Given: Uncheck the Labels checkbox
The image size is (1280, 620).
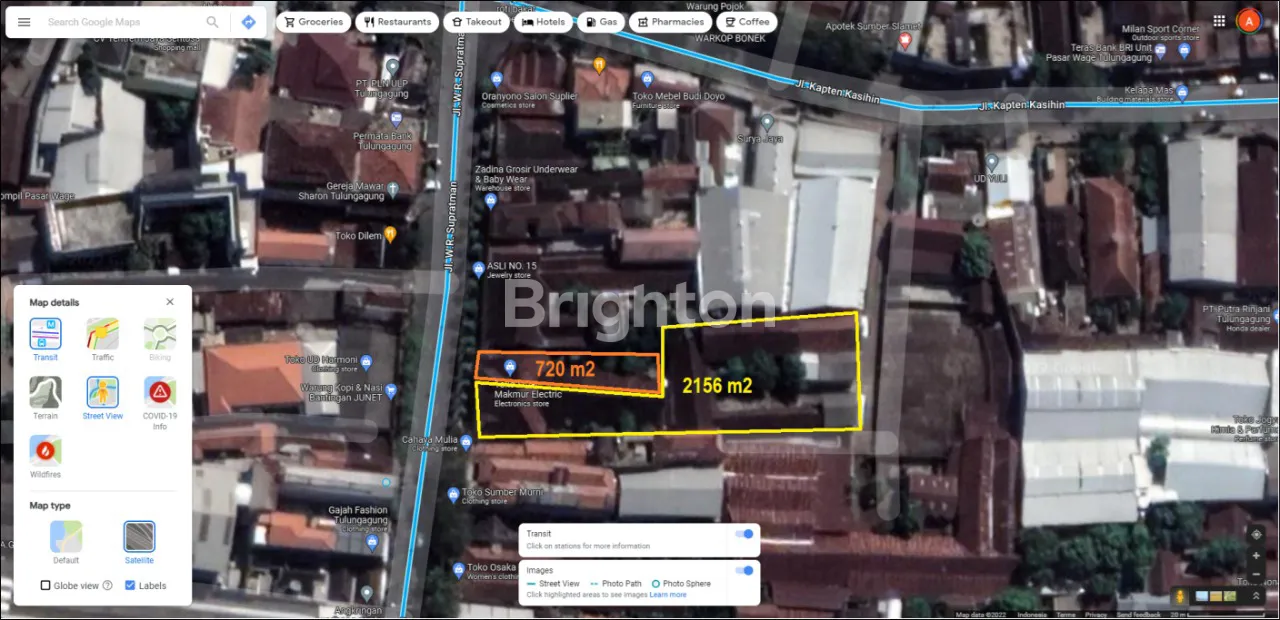Looking at the screenshot, I should [x=130, y=586].
